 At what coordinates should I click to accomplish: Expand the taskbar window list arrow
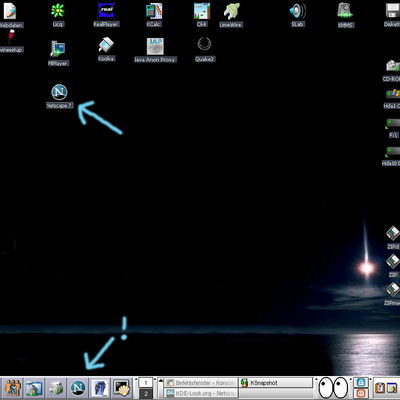click(x=160, y=388)
